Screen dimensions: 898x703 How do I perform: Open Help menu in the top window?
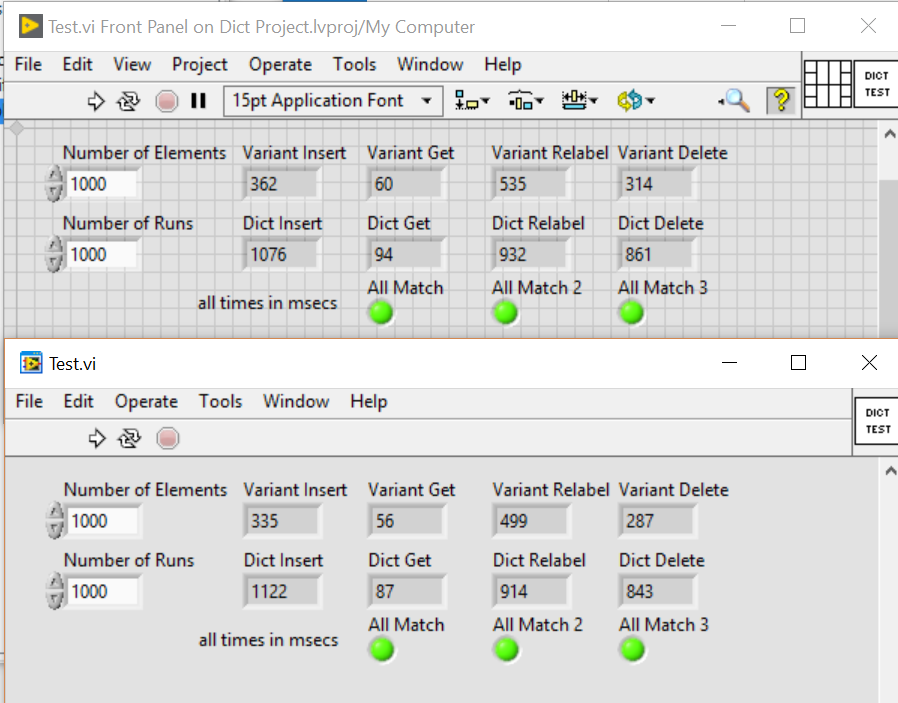pos(503,65)
